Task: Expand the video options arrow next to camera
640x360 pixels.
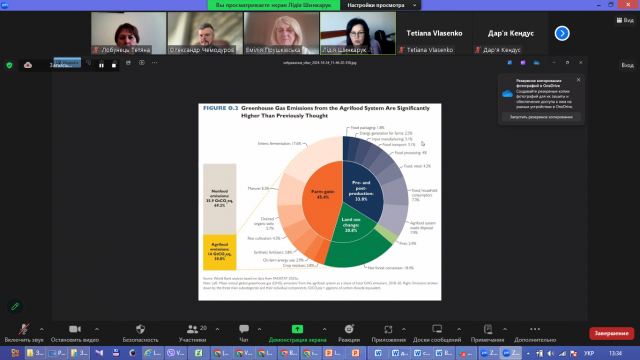Action: 97,329
